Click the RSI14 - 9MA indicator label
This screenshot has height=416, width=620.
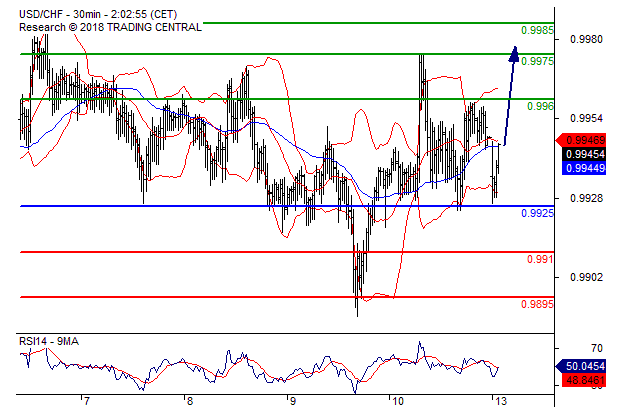tap(49, 341)
